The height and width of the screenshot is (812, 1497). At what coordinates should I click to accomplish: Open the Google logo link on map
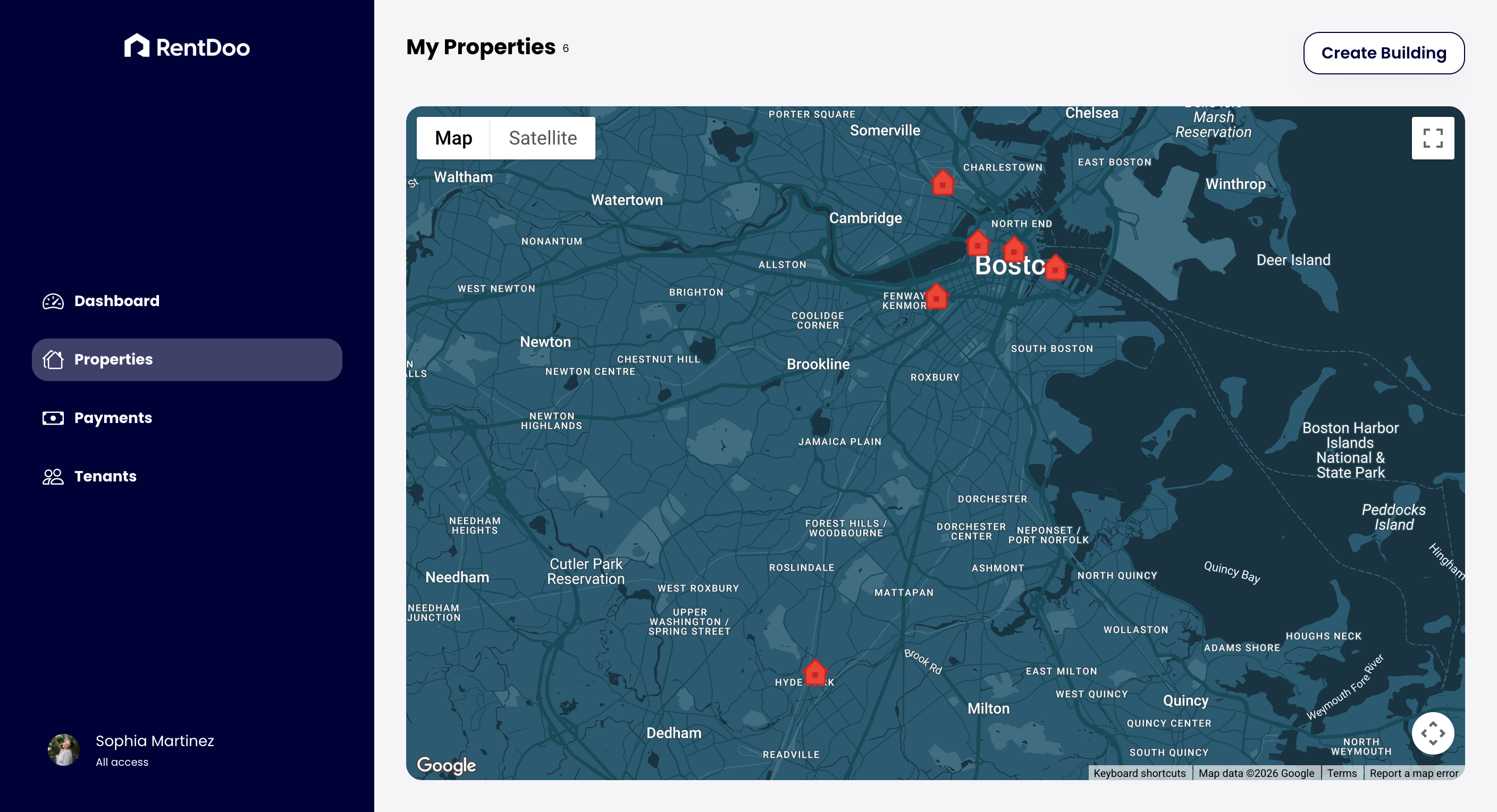pos(447,765)
